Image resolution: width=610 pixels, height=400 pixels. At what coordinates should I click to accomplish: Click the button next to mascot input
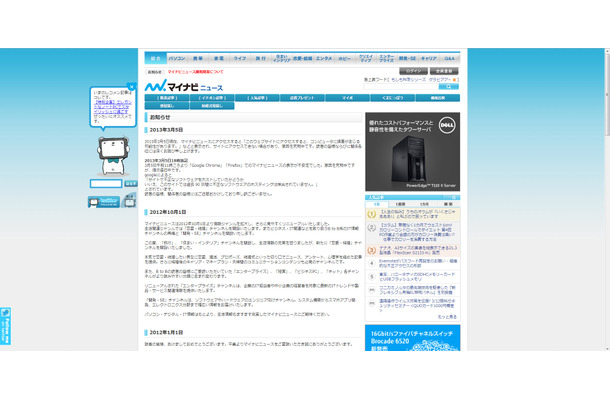click(131, 184)
